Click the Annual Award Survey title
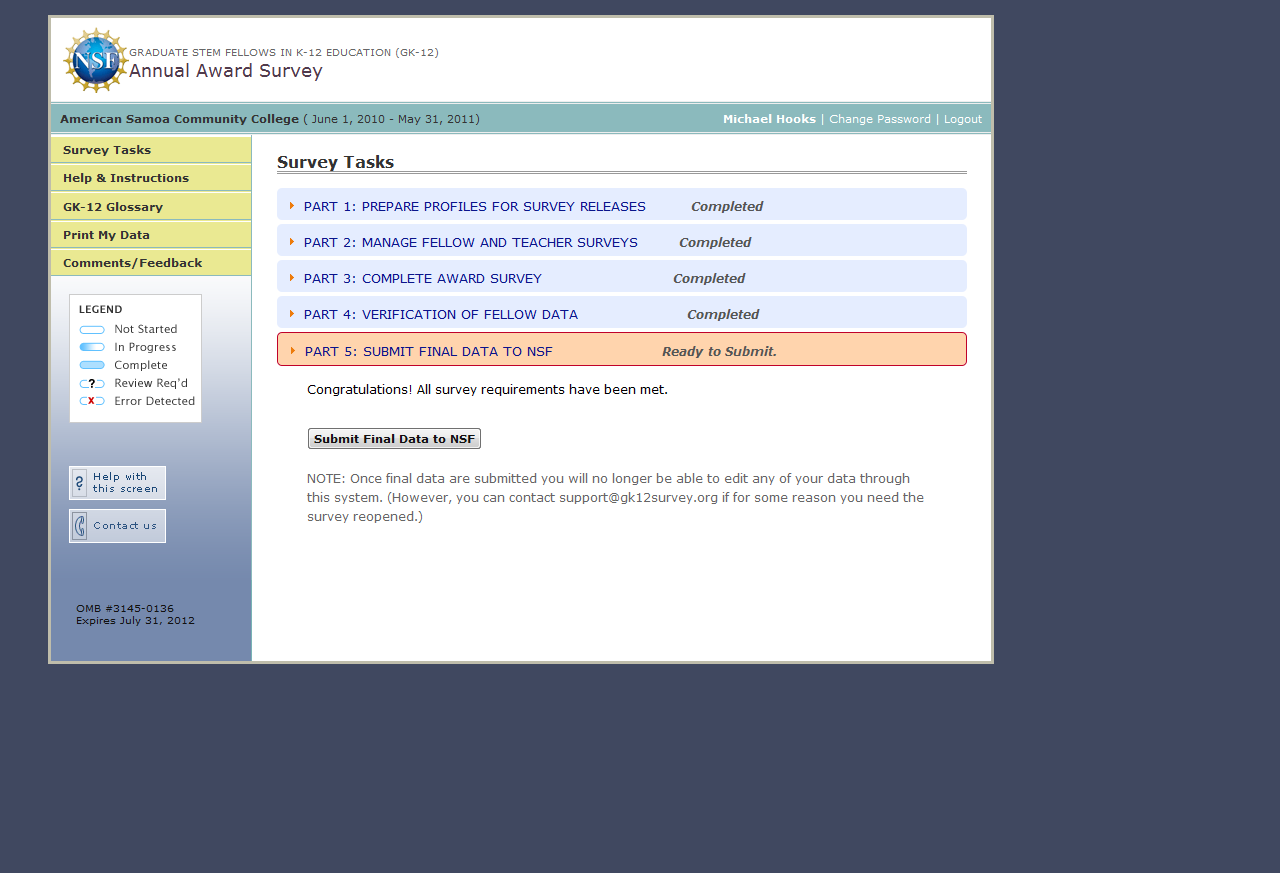This screenshot has height=873, width=1280. point(226,71)
